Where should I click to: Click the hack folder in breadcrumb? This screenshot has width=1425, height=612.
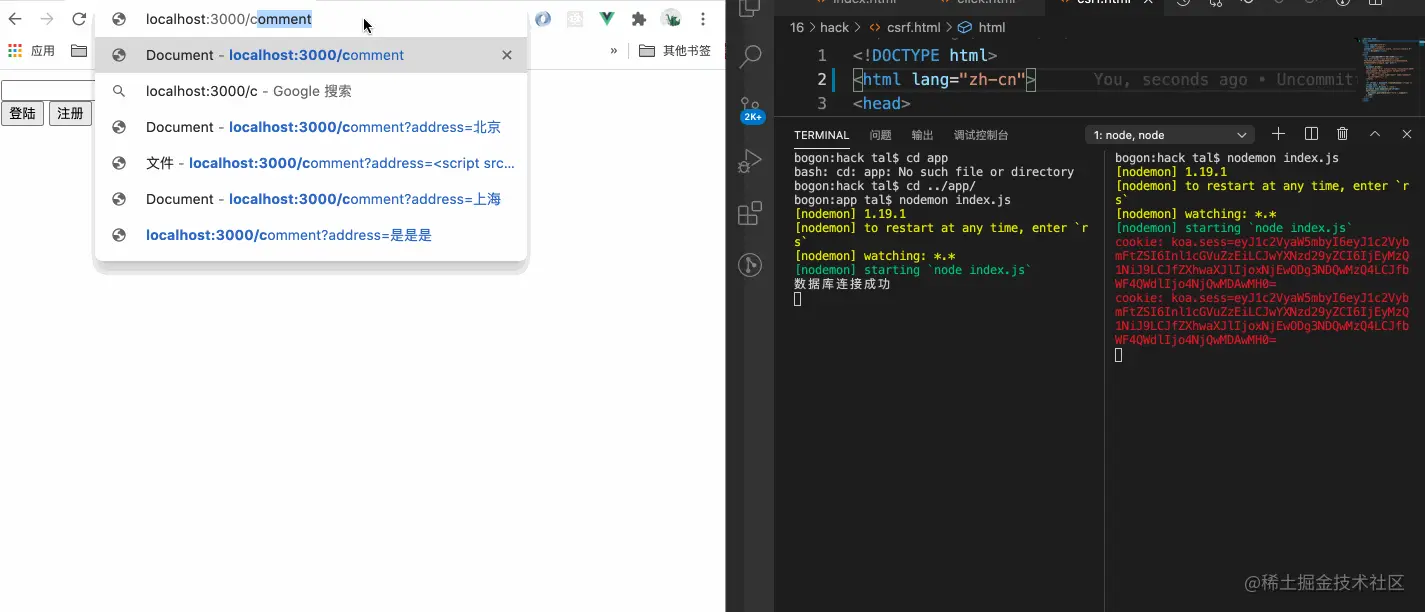834,28
